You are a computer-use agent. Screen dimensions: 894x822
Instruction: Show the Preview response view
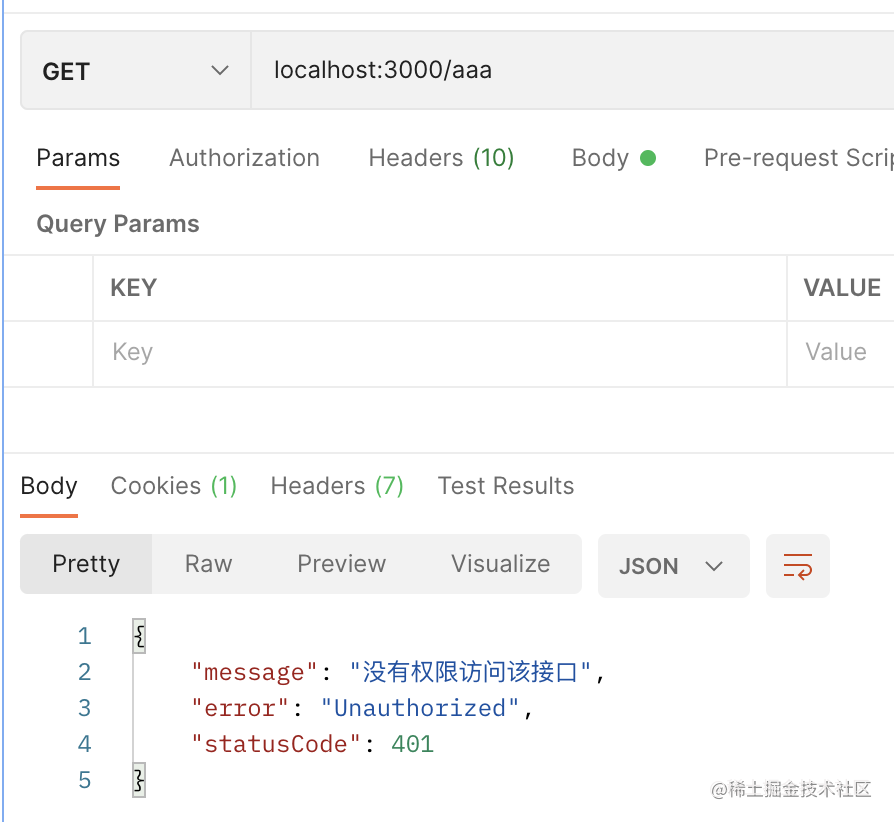coord(341,564)
